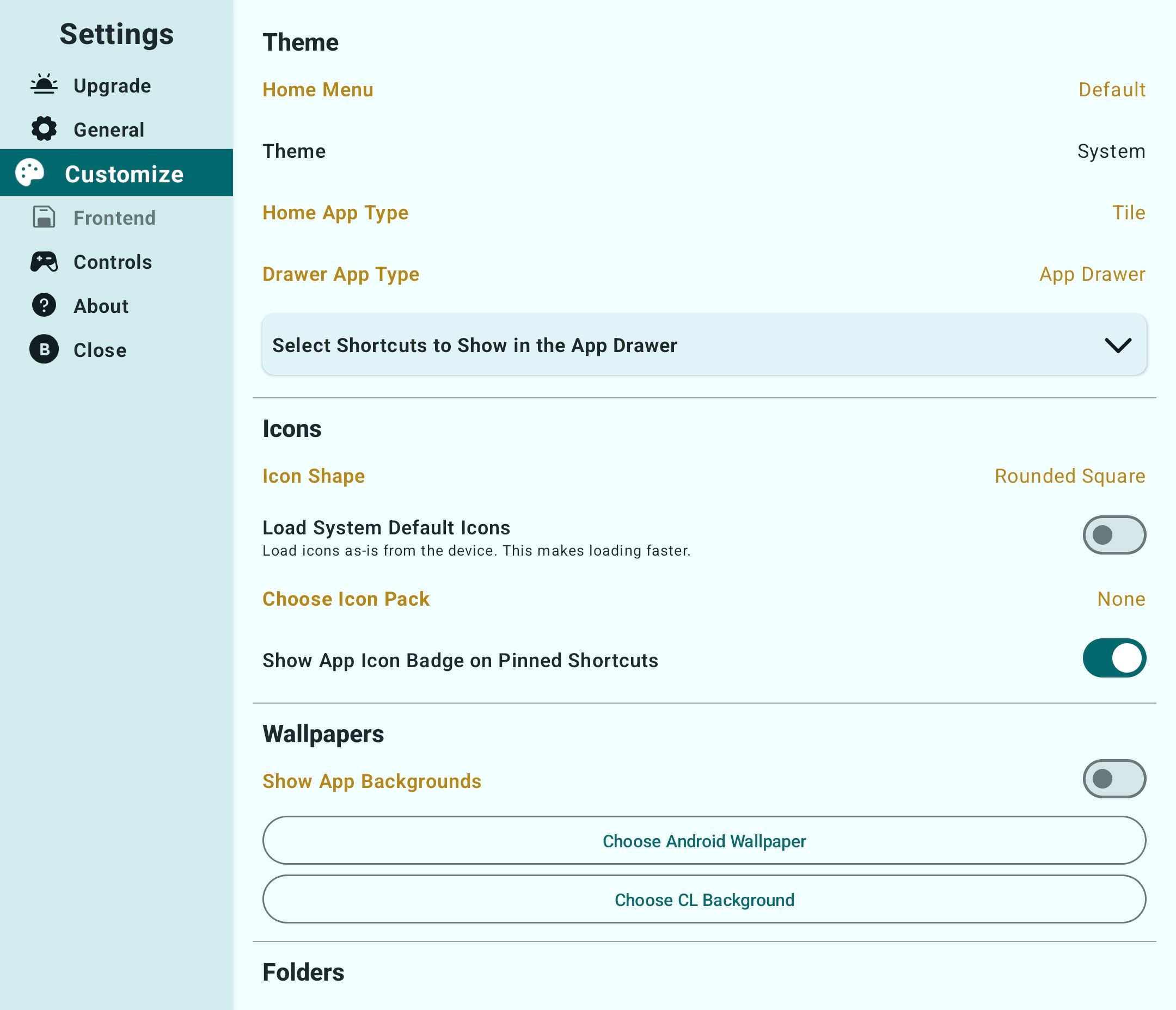Screen dimensions: 1176x1010
Task: Click the Show App Backgrounds label
Action: point(372,781)
